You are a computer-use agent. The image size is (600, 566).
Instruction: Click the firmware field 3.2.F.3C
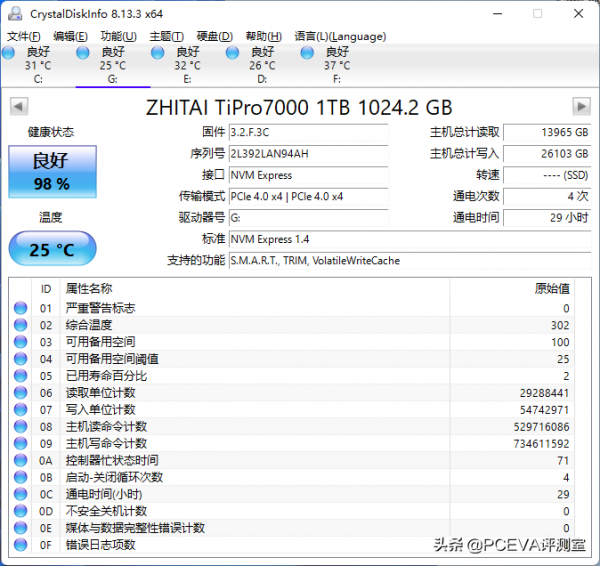click(x=308, y=132)
